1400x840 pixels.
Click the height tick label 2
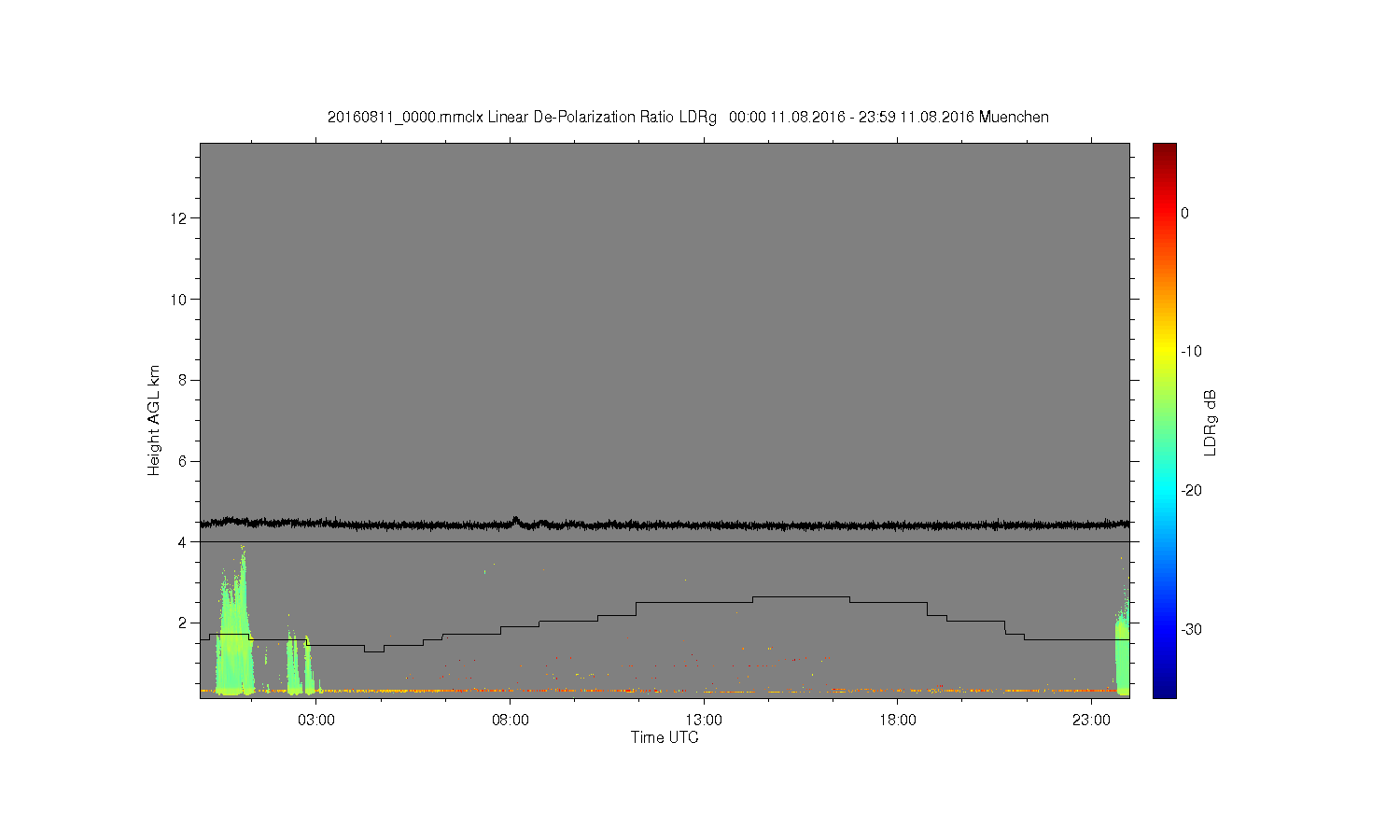183,623
